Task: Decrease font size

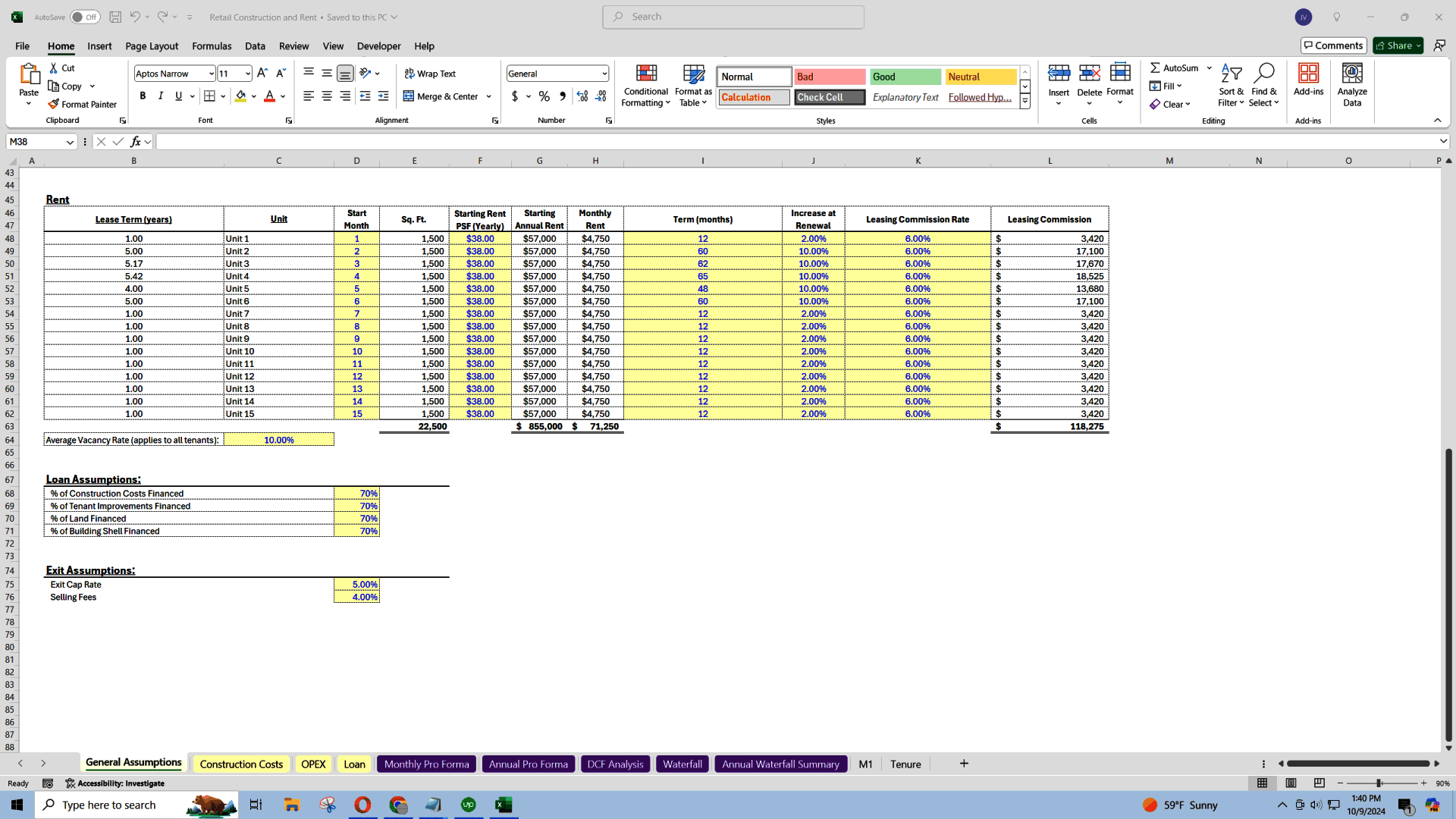Action: [x=281, y=73]
